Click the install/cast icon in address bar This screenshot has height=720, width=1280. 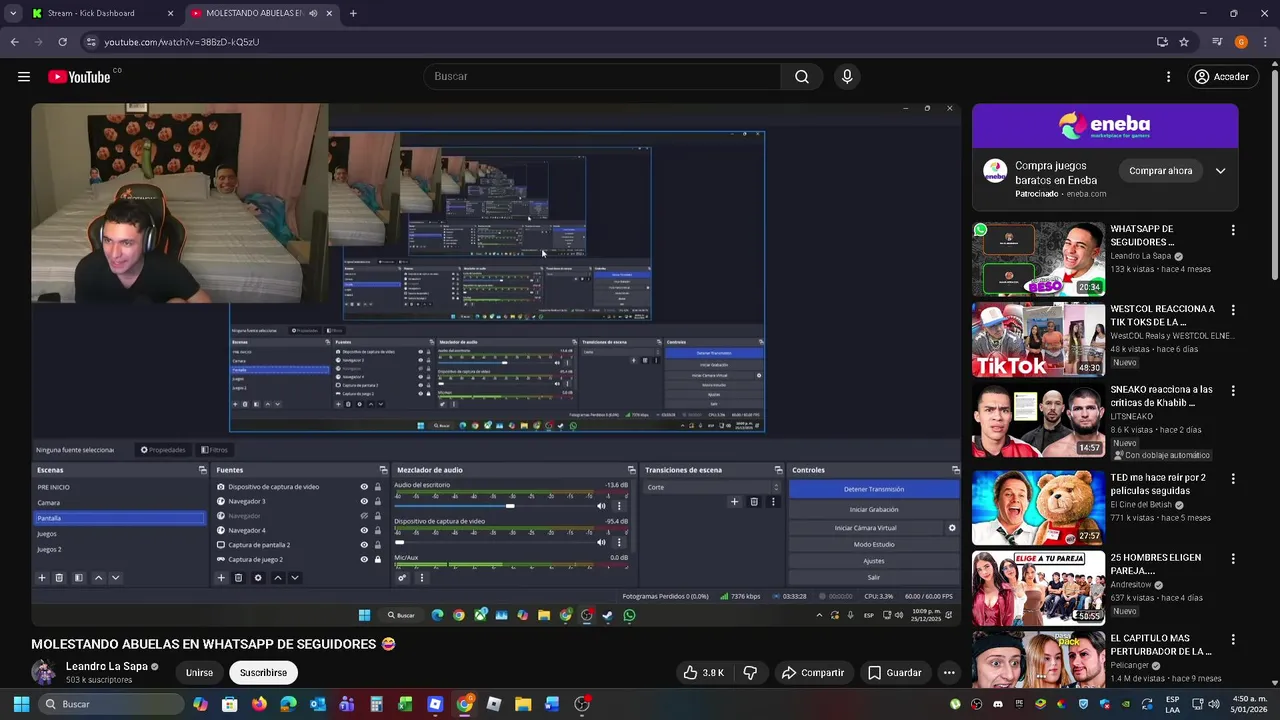tap(1162, 42)
